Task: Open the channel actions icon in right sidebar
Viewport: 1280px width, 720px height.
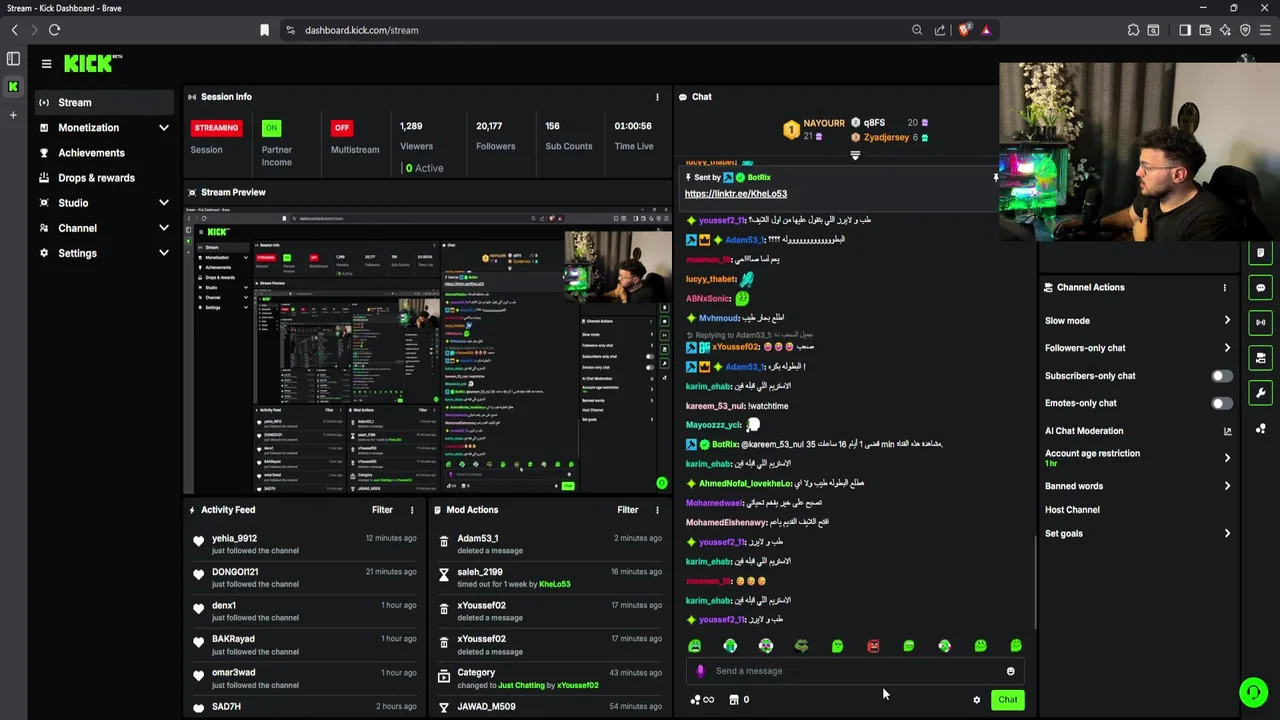Action: [1260, 357]
